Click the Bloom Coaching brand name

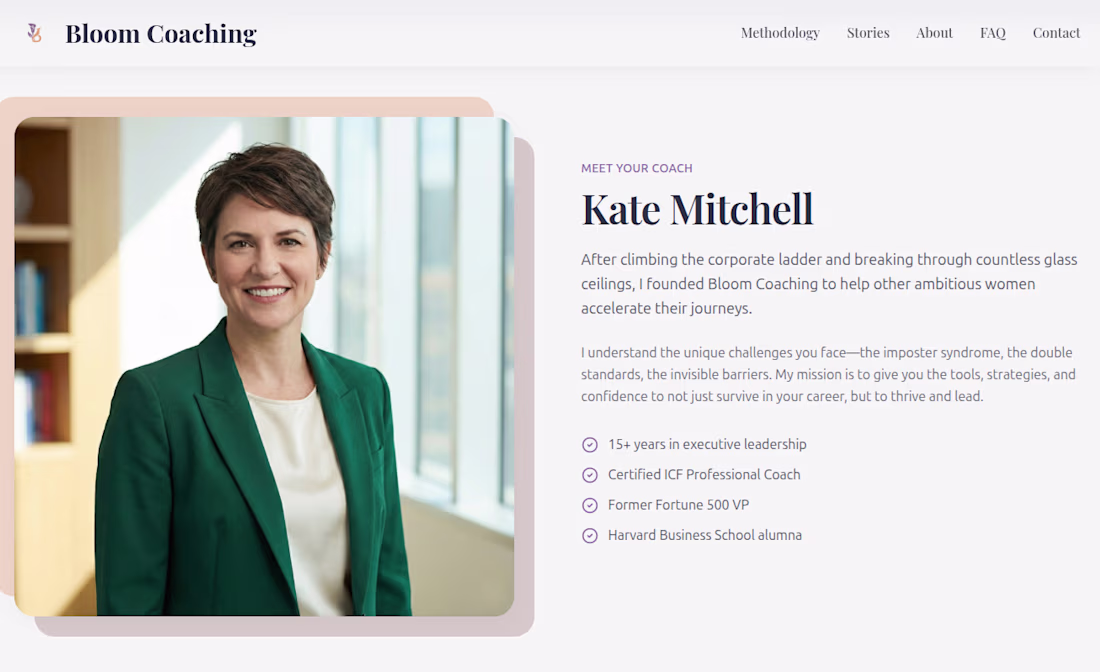pyautogui.click(x=161, y=34)
